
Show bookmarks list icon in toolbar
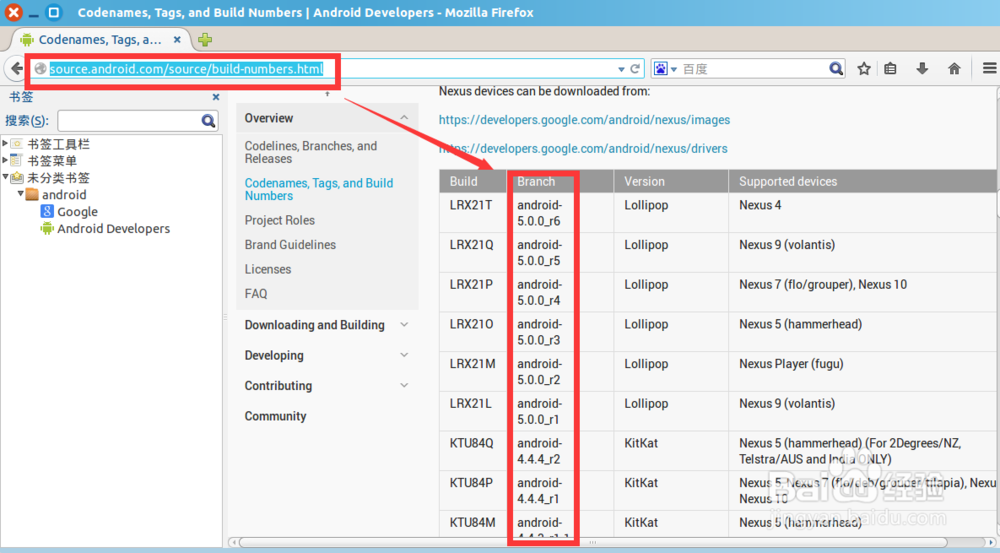click(890, 68)
